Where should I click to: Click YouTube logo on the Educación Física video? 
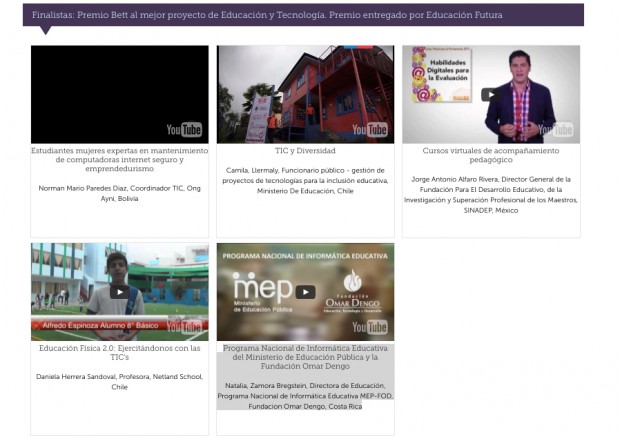184,327
